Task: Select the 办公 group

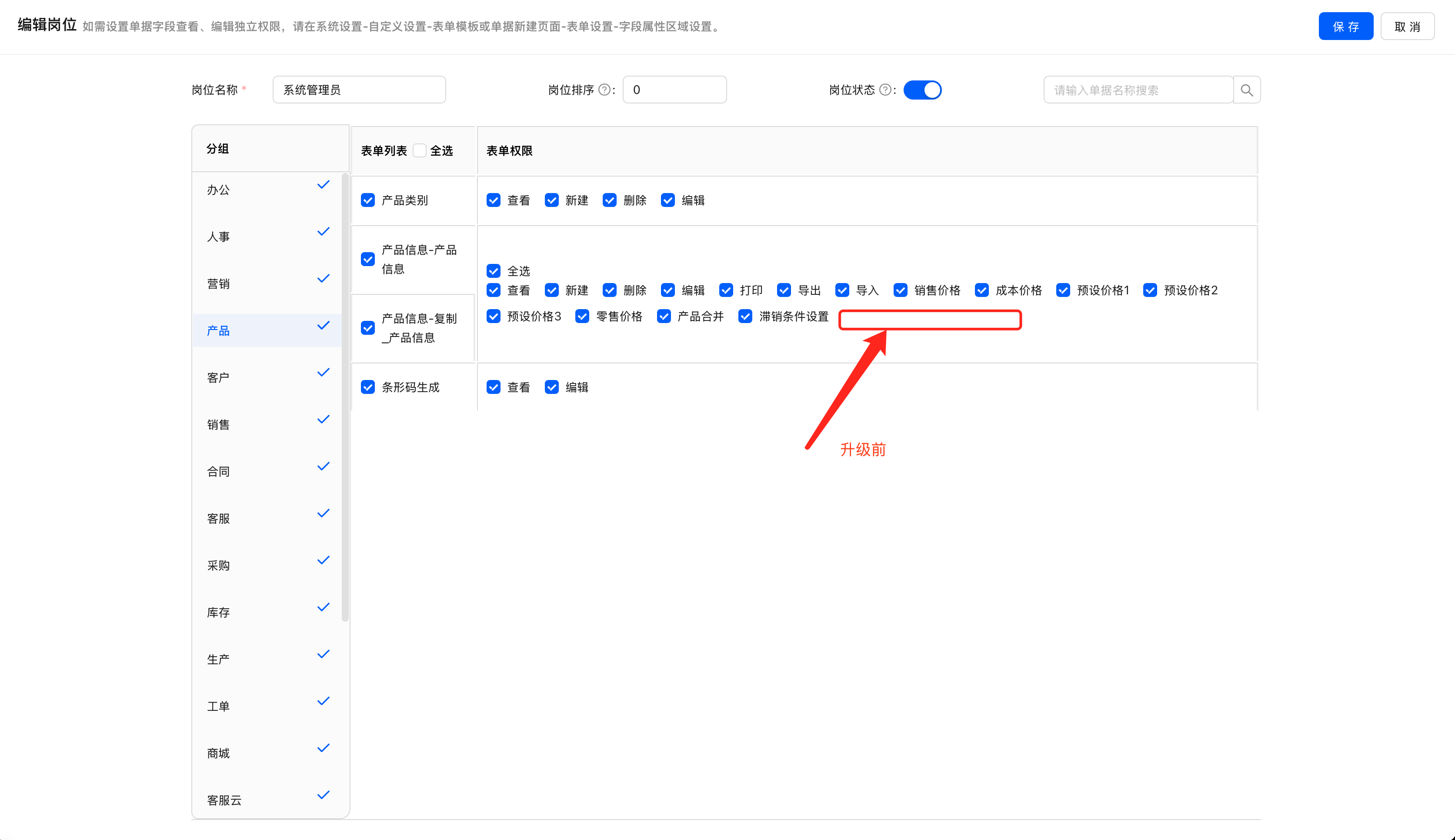Action: (x=267, y=190)
